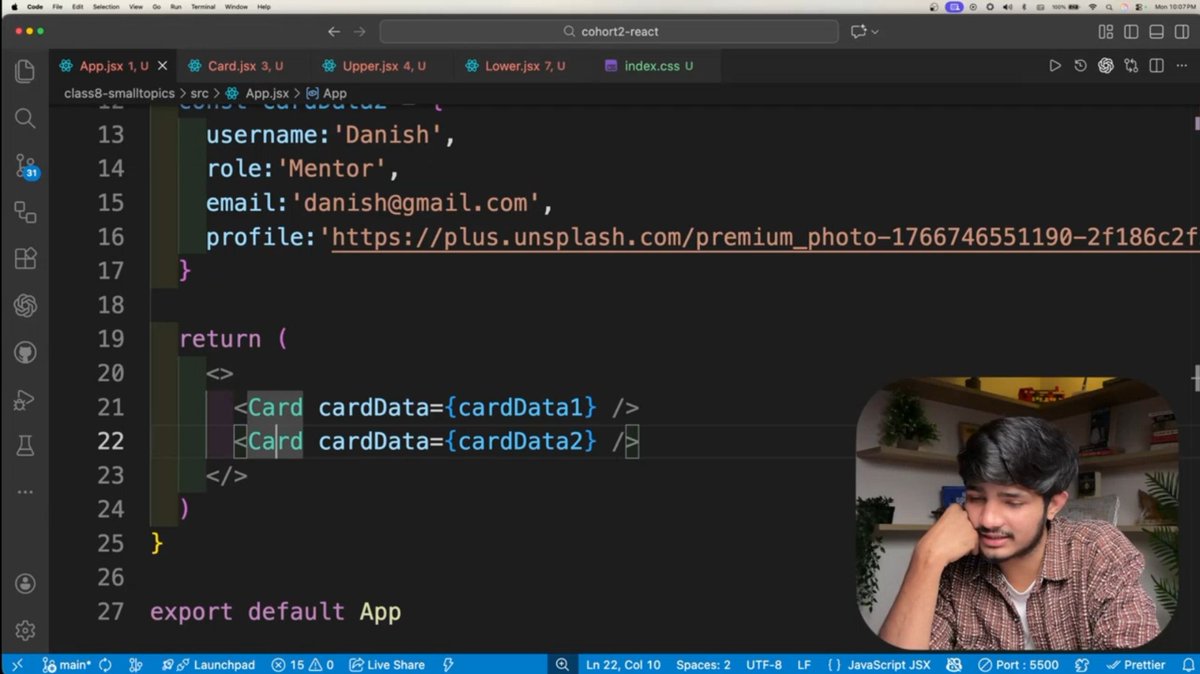Viewport: 1200px width, 674px height.
Task: Switch git branch from main in status bar
Action: [x=66, y=665]
